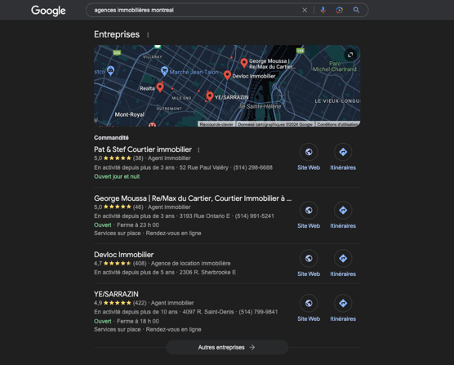Visit Pat & Stef Site Web

309,157
